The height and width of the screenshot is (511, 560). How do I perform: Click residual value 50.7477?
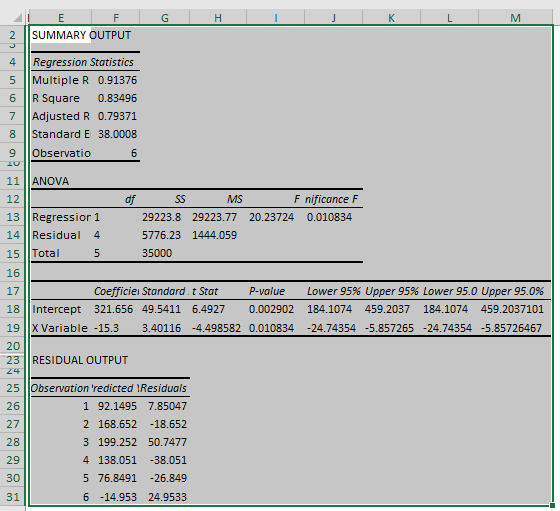pos(168,442)
